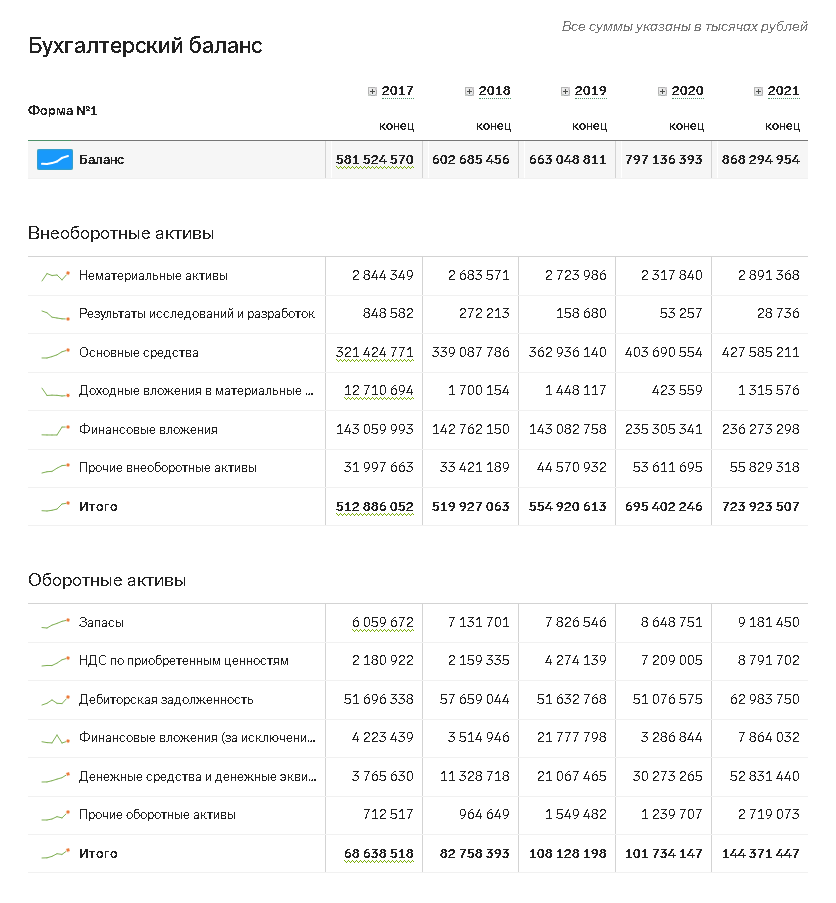Click value 2 891 368 for 2021

769,275
